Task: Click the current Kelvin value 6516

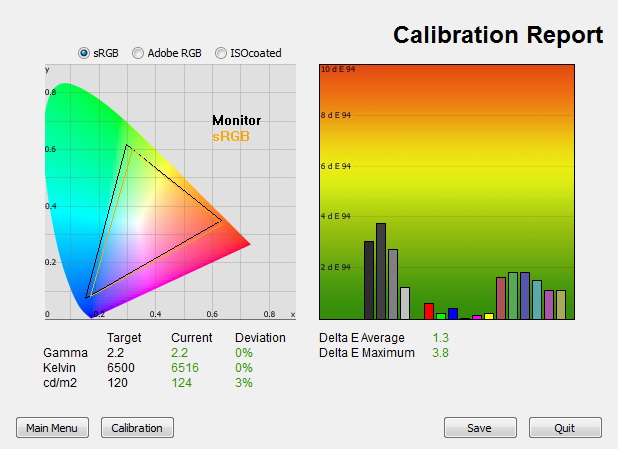Action: click(x=185, y=367)
